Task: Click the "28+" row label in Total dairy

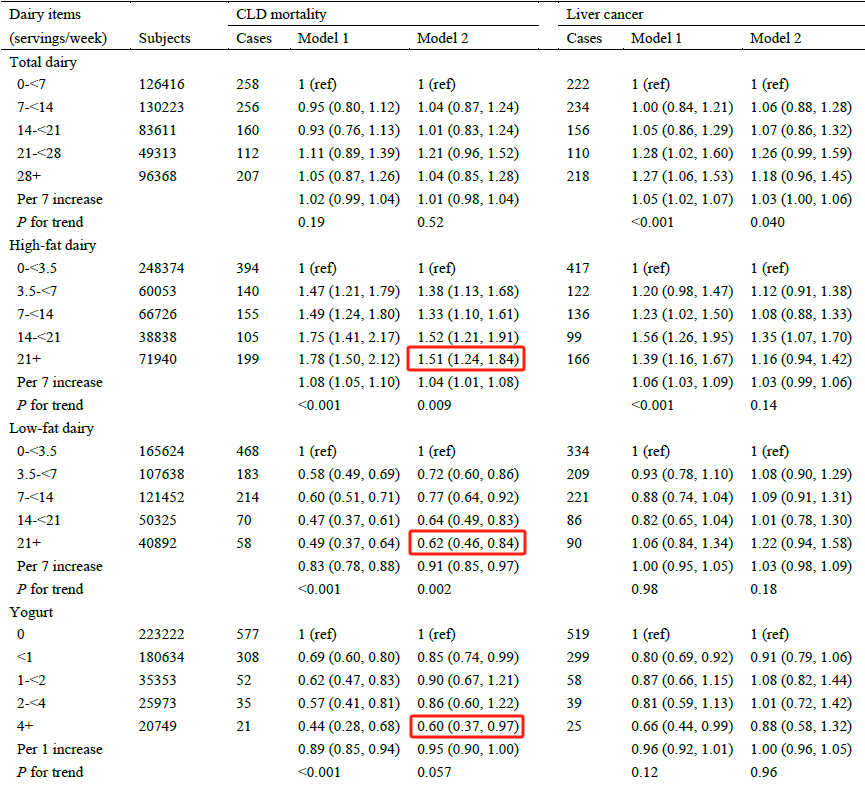Action: (x=28, y=176)
